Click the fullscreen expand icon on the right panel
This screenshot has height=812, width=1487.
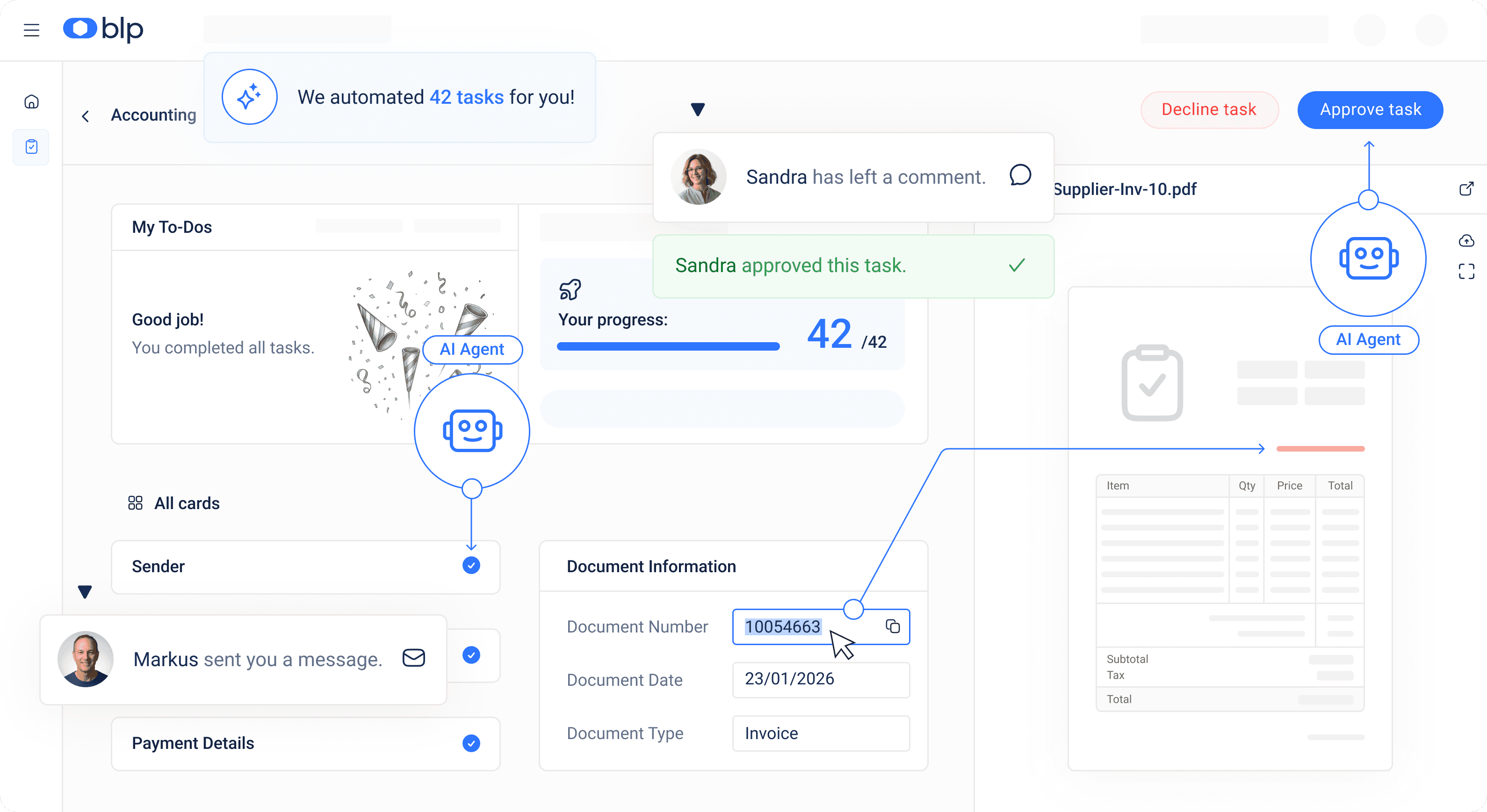pos(1466,271)
